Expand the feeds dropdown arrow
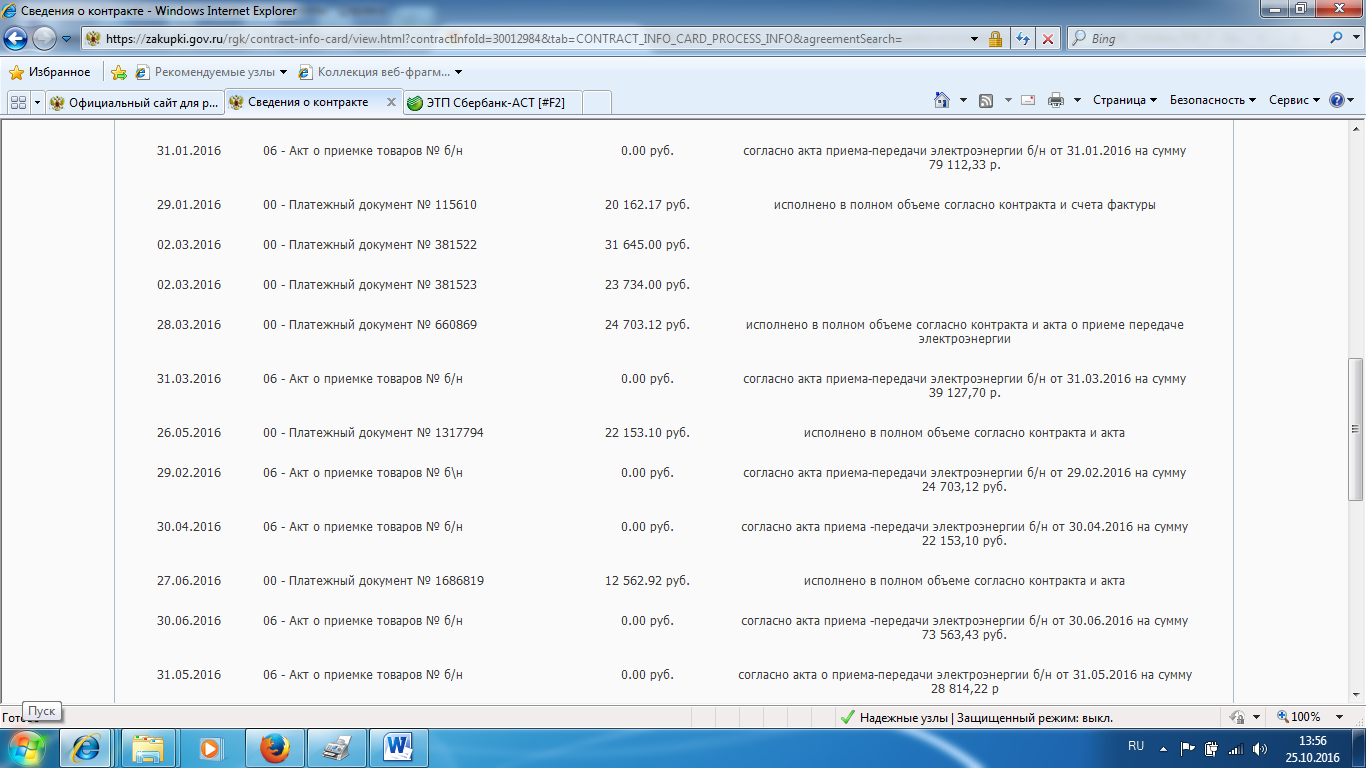1366x768 pixels. click(x=1007, y=100)
